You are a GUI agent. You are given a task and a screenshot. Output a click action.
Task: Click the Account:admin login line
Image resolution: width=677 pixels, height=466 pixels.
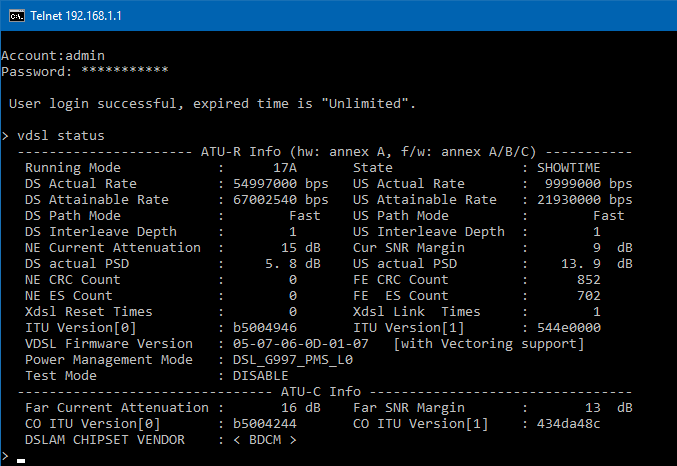pyautogui.click(x=53, y=56)
